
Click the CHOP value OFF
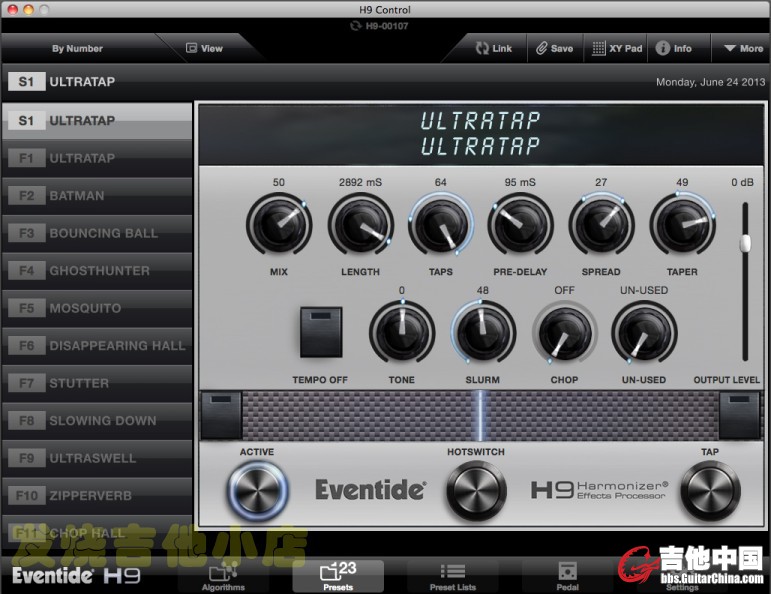[x=564, y=291]
